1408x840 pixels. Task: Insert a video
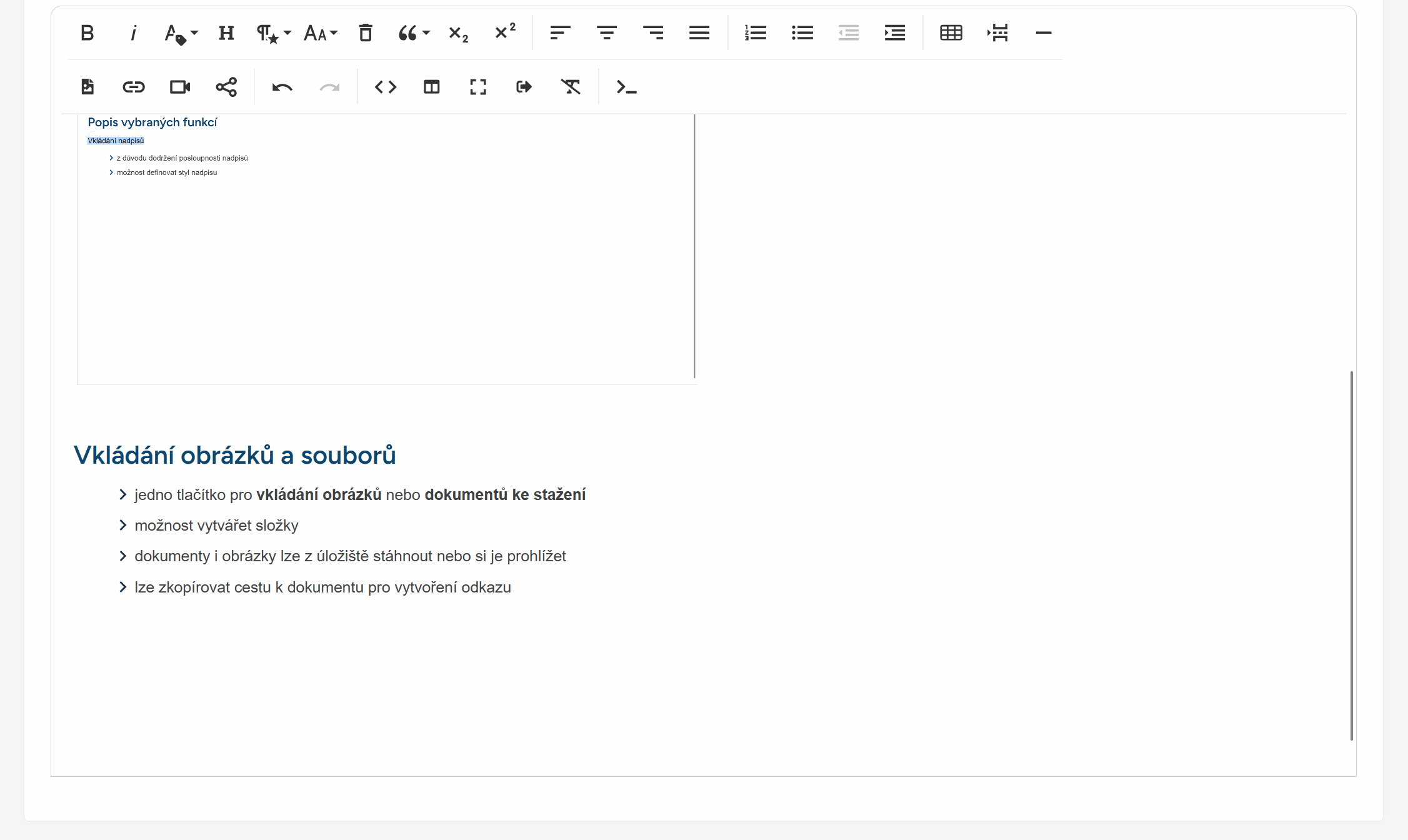[x=180, y=87]
